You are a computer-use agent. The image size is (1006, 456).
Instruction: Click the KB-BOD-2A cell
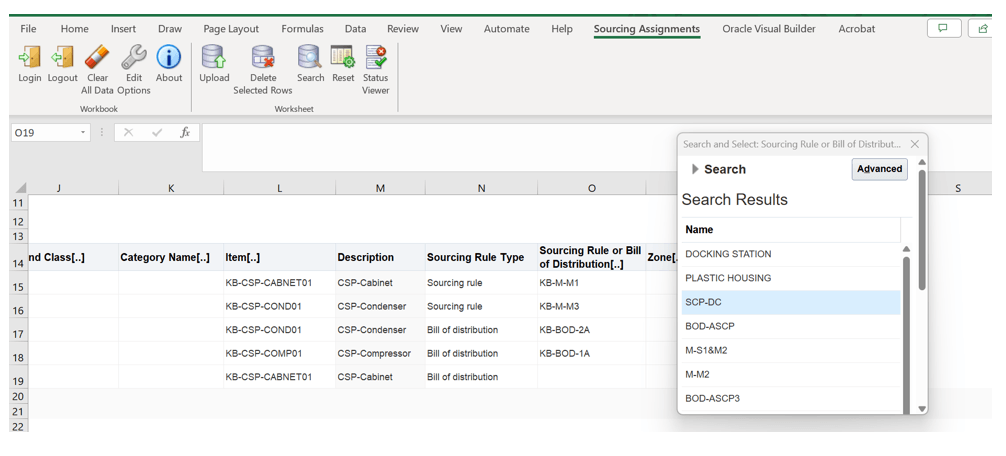[x=592, y=330]
